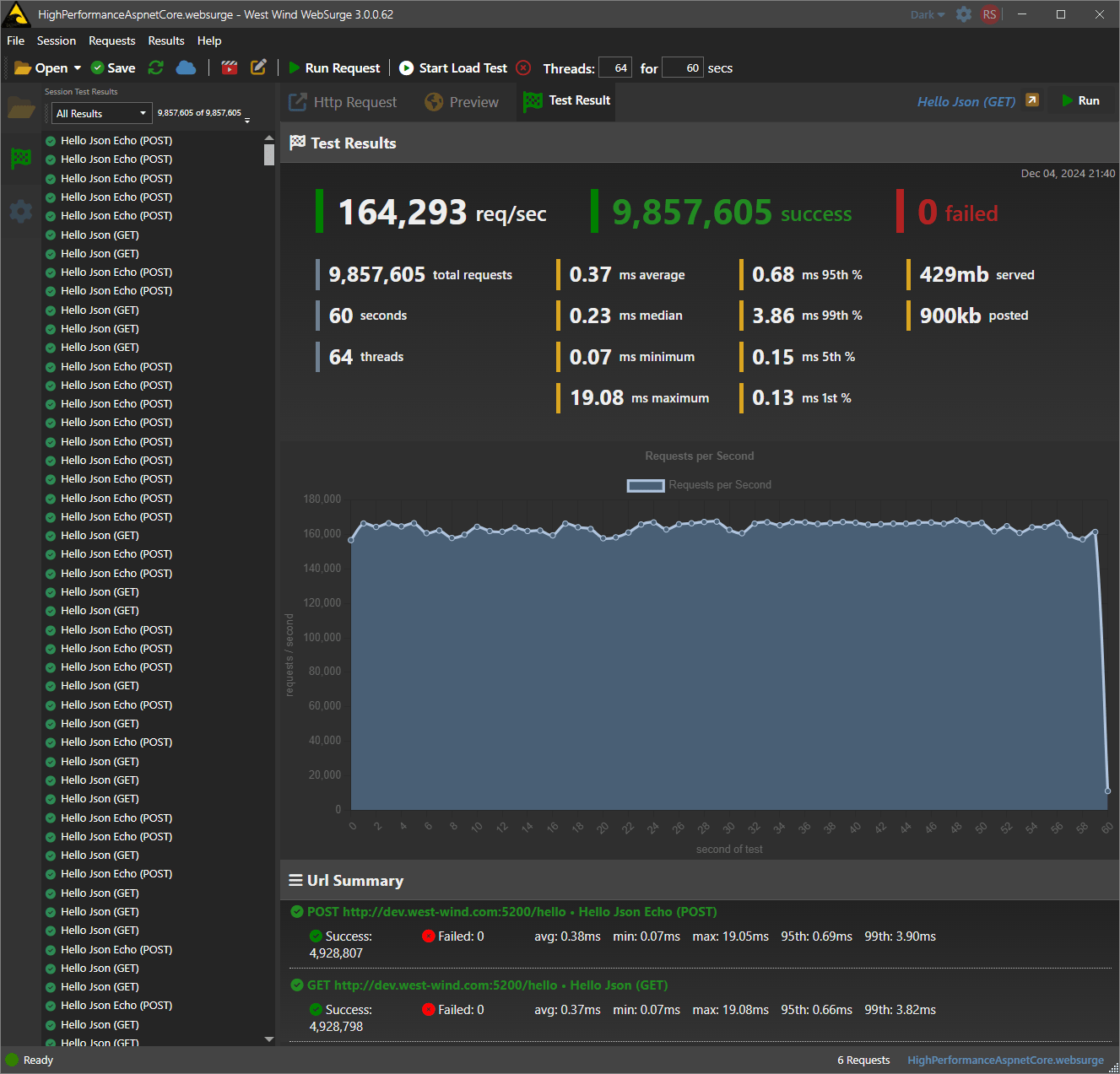Open the Results menu
This screenshot has height=1074, width=1120.
pos(166,40)
